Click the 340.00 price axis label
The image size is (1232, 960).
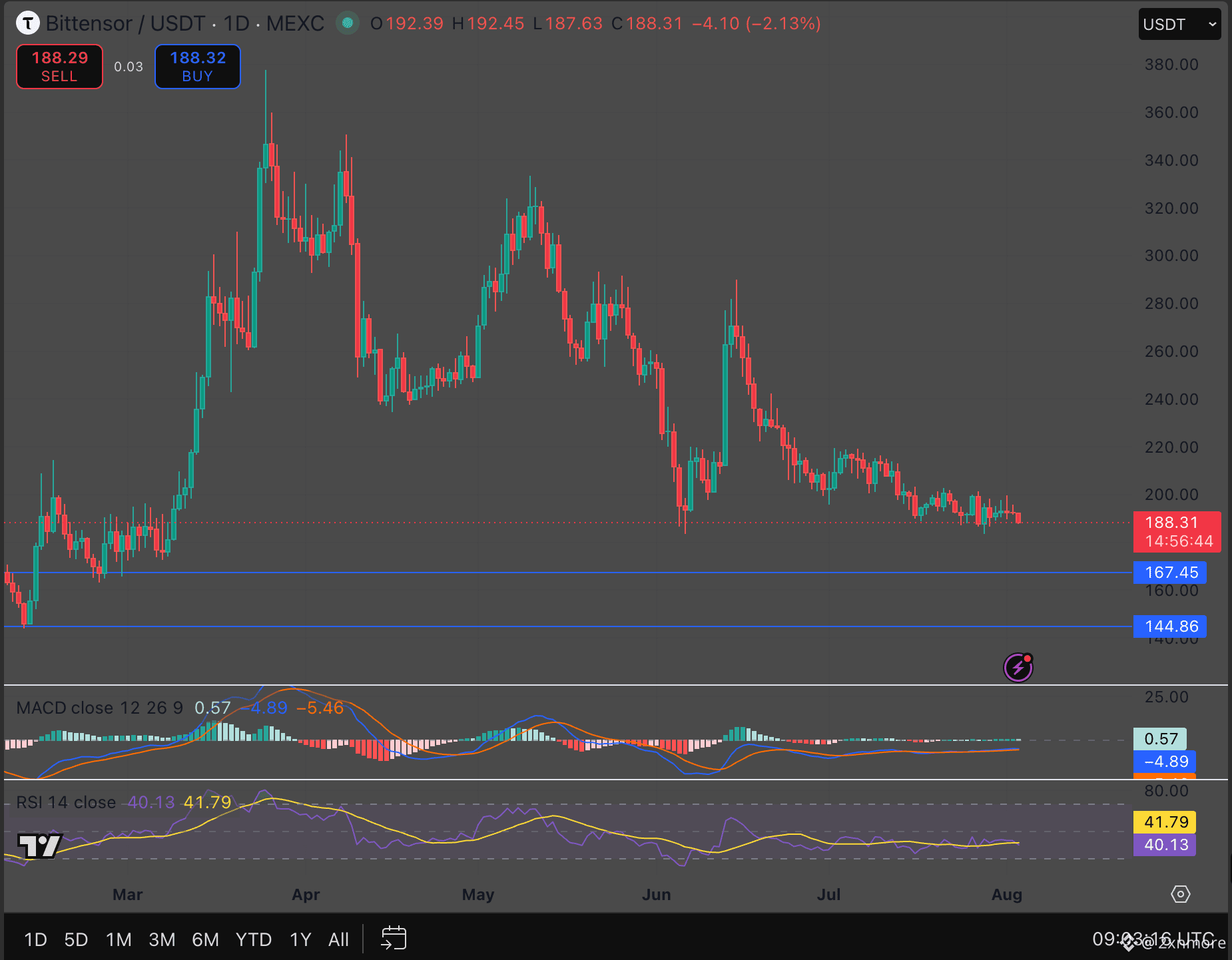(x=1171, y=160)
